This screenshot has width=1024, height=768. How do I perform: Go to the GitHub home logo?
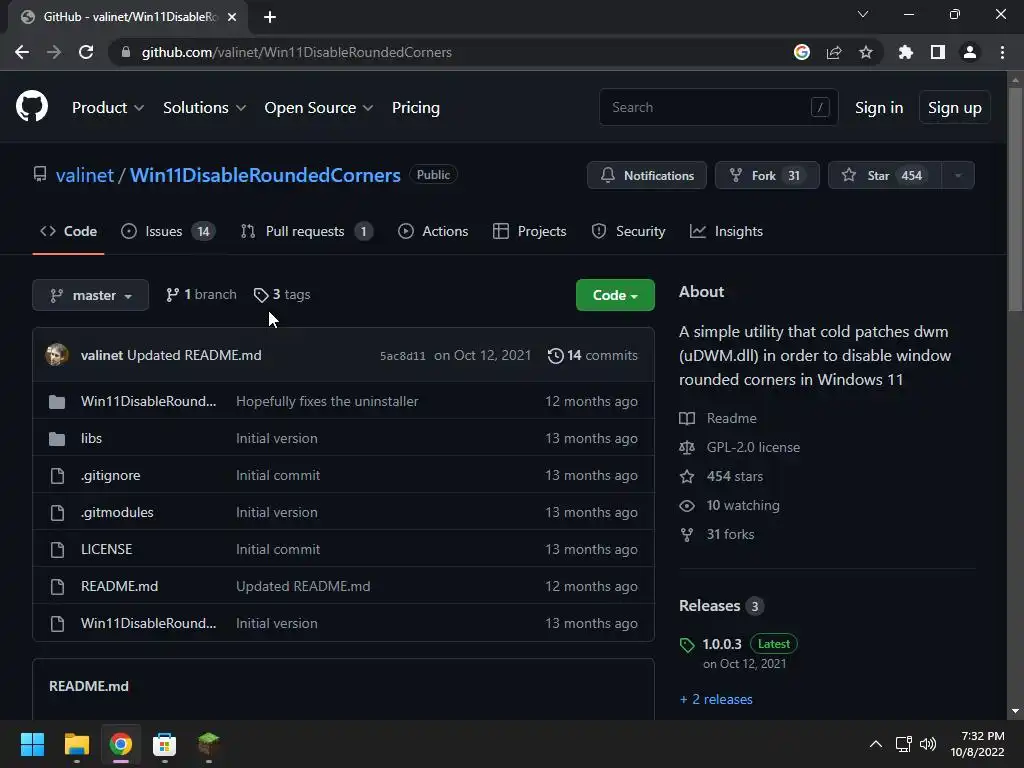[x=32, y=106]
